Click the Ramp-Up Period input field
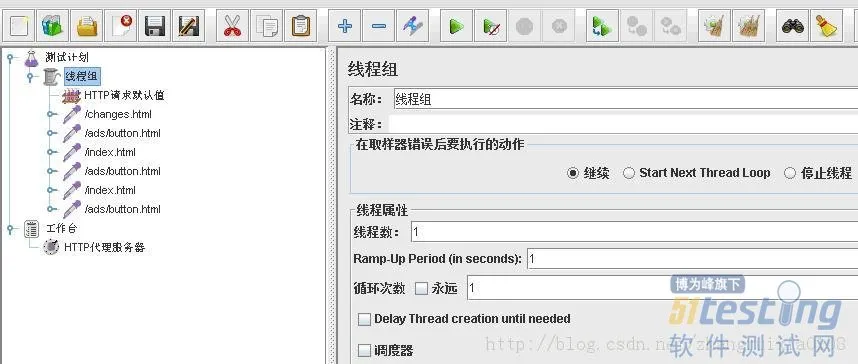Image resolution: width=858 pixels, height=364 pixels. pos(692,258)
